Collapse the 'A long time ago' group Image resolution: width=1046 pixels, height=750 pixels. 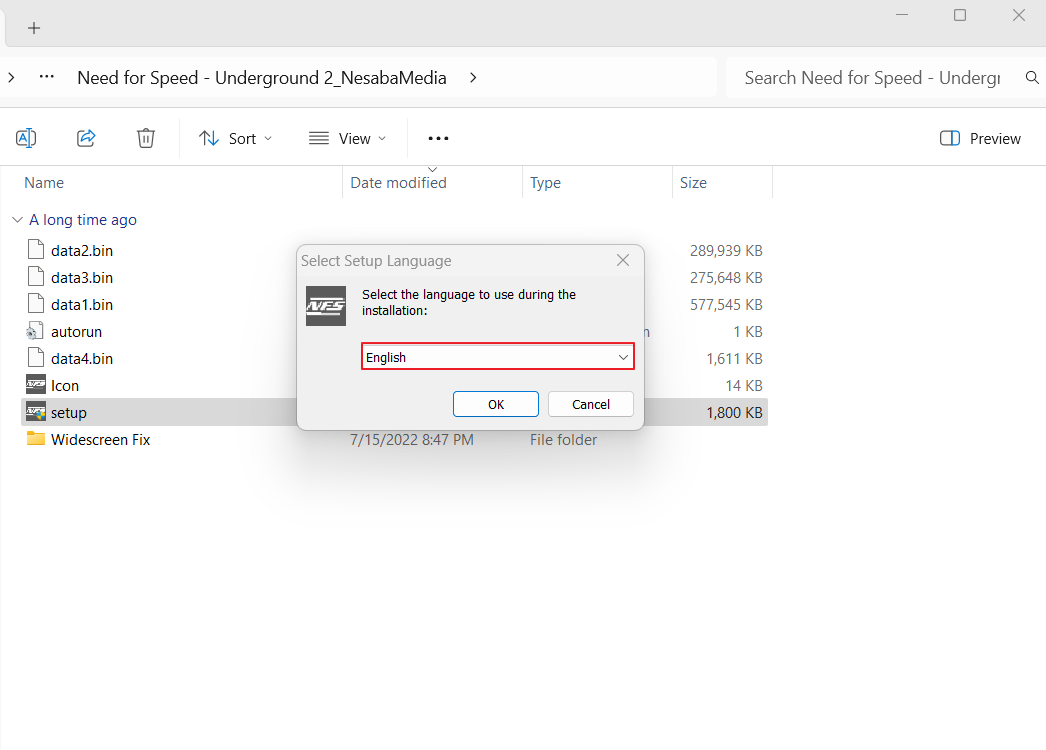(17, 220)
